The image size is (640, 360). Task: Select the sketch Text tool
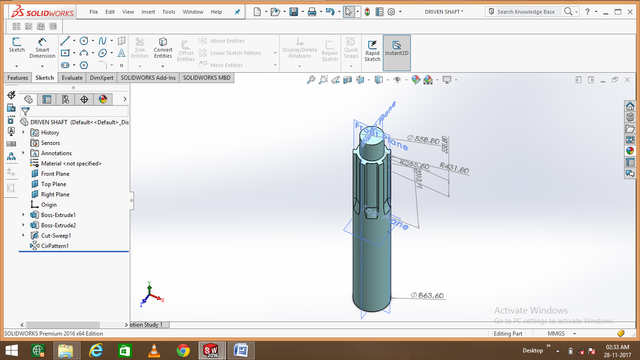121,53
